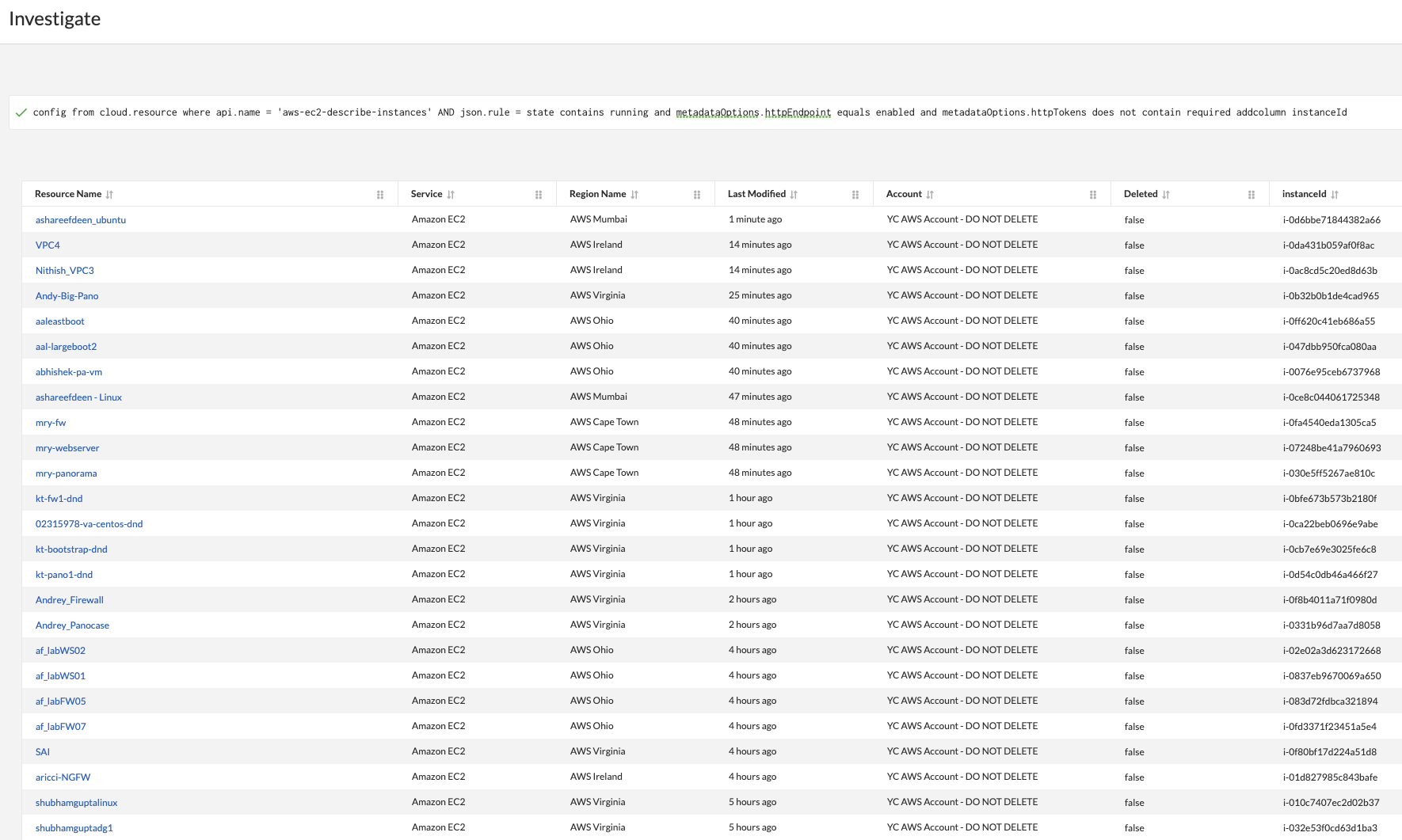Click green query validation checkmark
Image resolution: width=1402 pixels, height=840 pixels.
[x=21, y=112]
